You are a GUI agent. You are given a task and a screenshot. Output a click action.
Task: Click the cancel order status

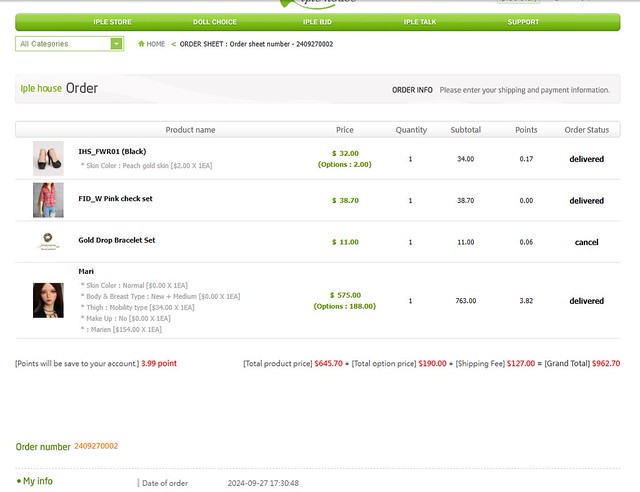[x=587, y=242]
